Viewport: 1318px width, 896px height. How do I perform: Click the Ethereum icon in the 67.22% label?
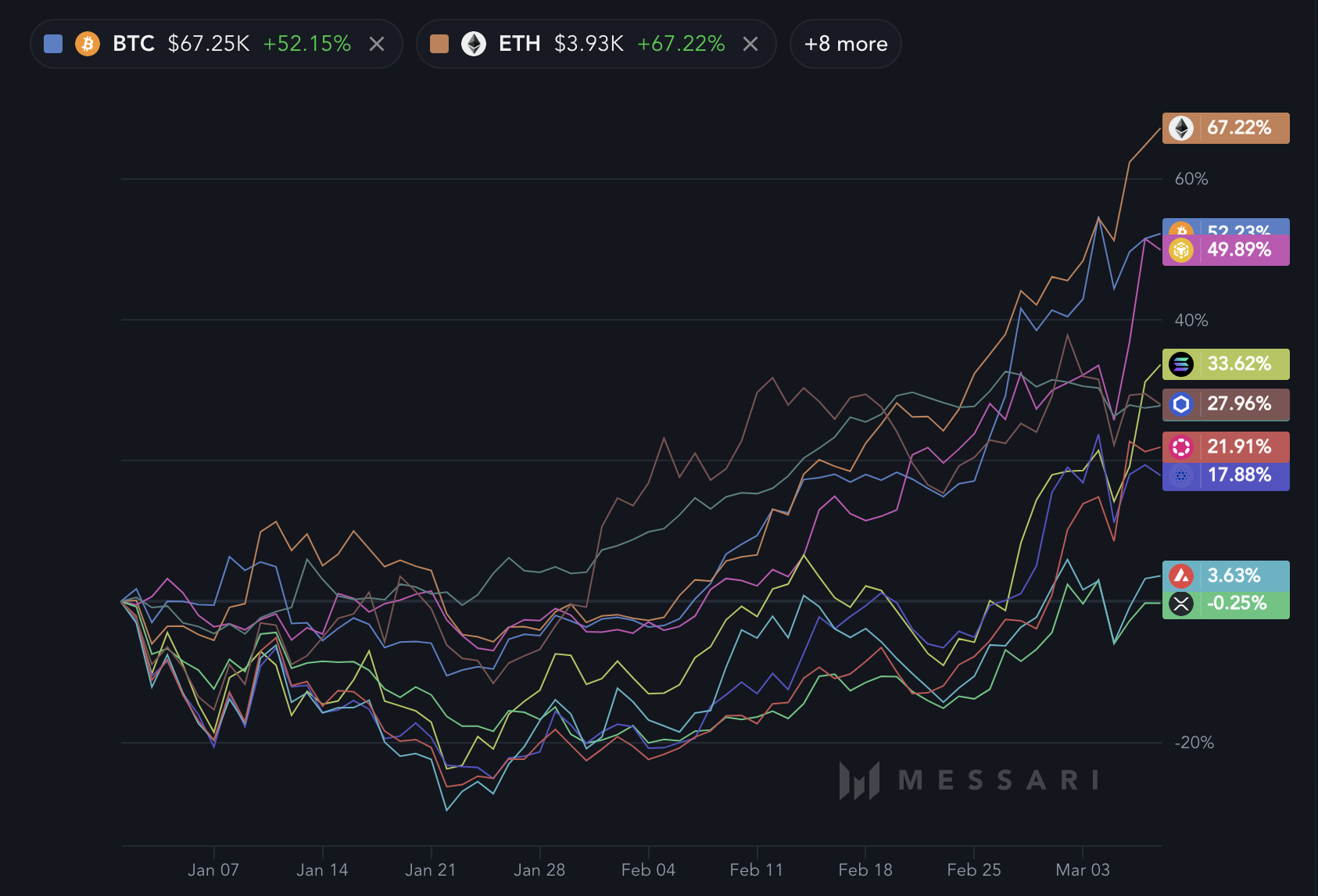click(x=1181, y=127)
